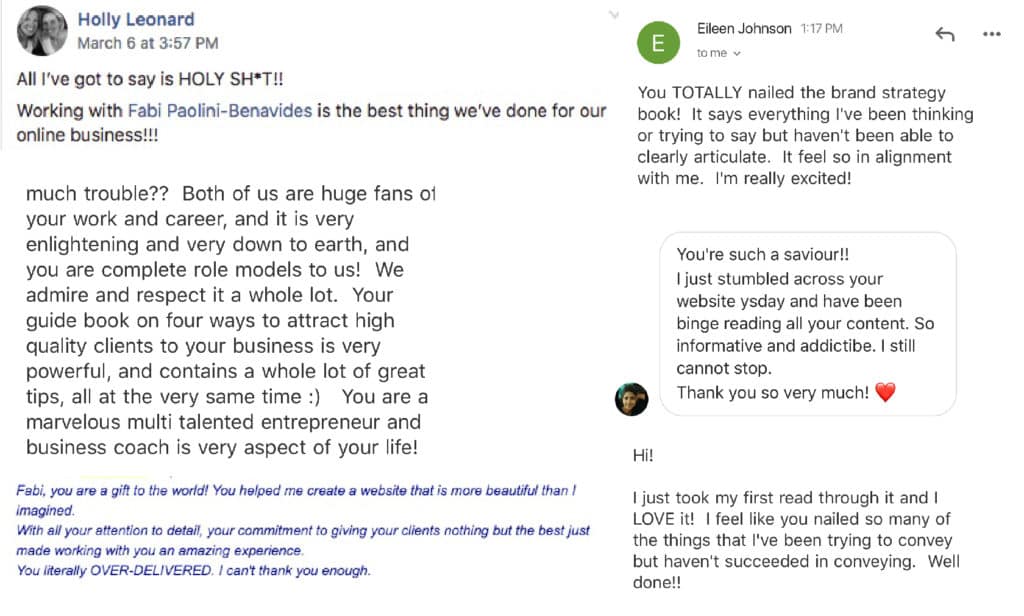Click the red heart emoji

885,393
